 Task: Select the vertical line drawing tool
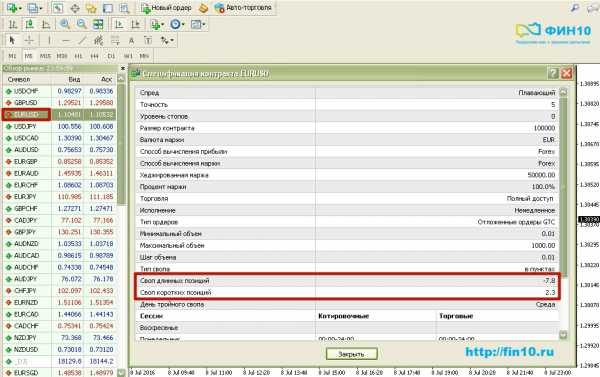pyautogui.click(x=49, y=40)
